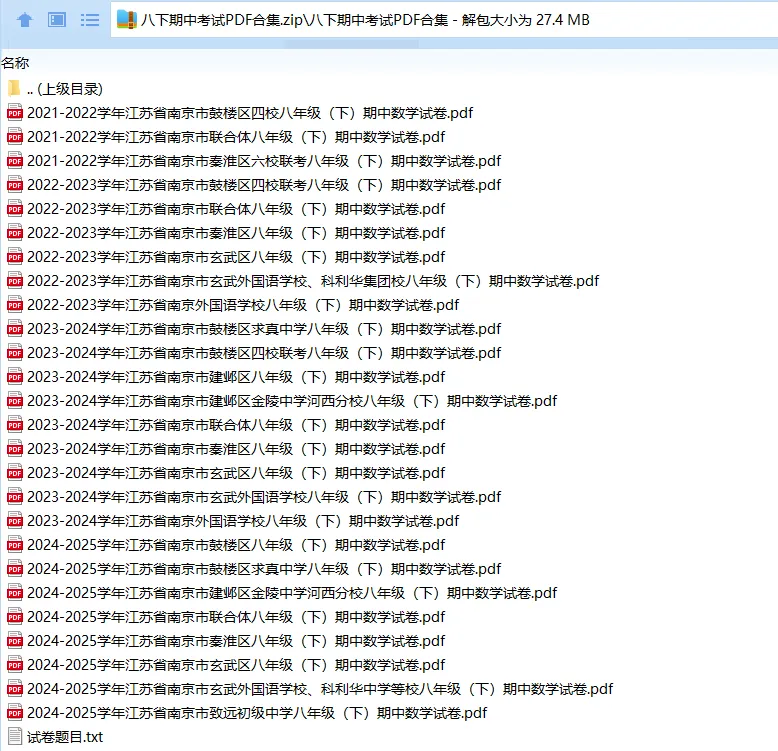Click PDF icon of 2023-2024 建邺区八年级 file
The height and width of the screenshot is (751, 778).
[15, 376]
